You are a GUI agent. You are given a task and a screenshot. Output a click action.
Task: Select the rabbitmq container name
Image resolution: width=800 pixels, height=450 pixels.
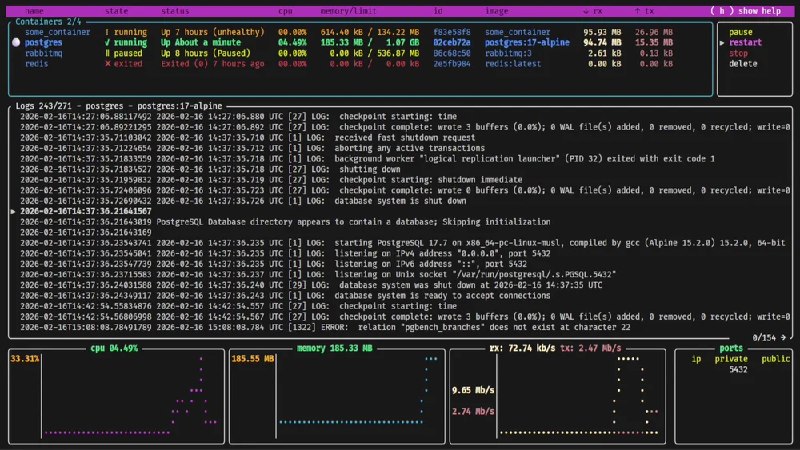(43, 53)
